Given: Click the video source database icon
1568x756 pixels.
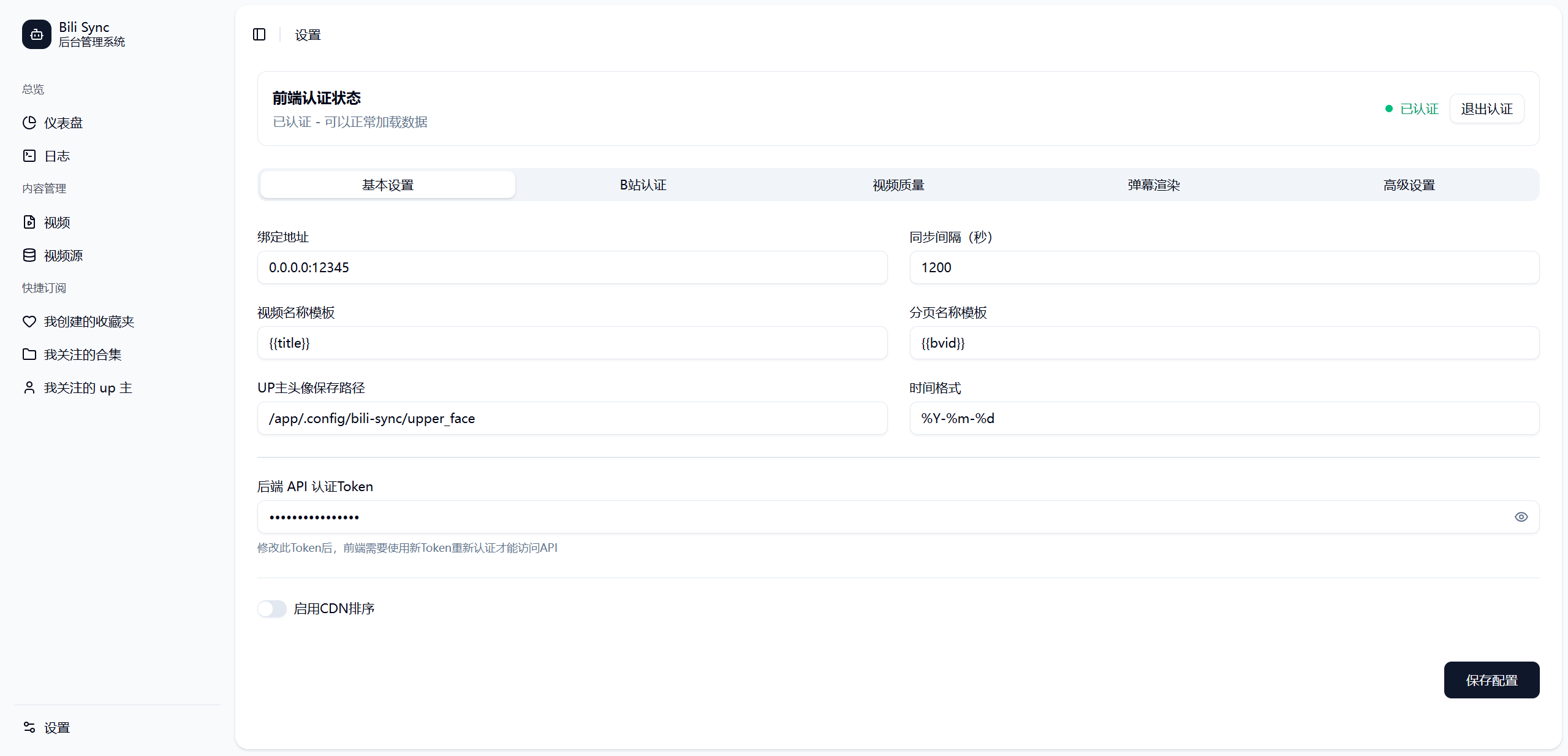Looking at the screenshot, I should [x=29, y=255].
